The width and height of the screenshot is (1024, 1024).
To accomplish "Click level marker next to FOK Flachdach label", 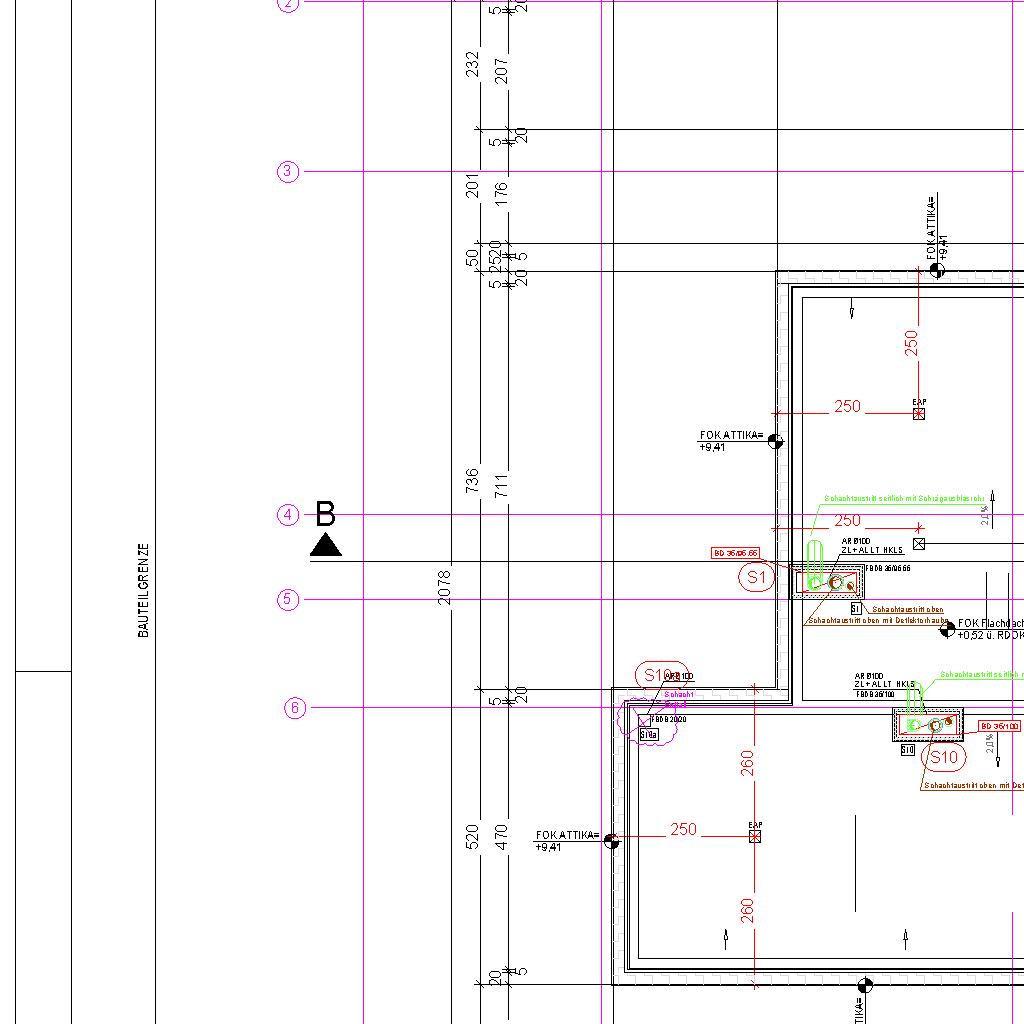I will pos(948,628).
